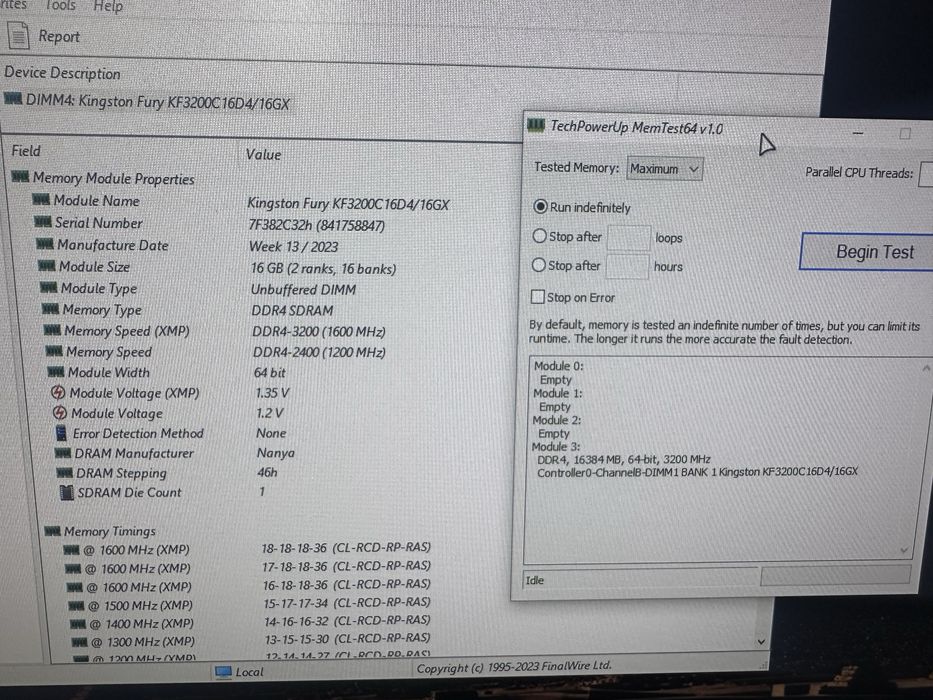The image size is (933, 700).
Task: Click the Local computer icon in status bar
Action: tap(224, 671)
